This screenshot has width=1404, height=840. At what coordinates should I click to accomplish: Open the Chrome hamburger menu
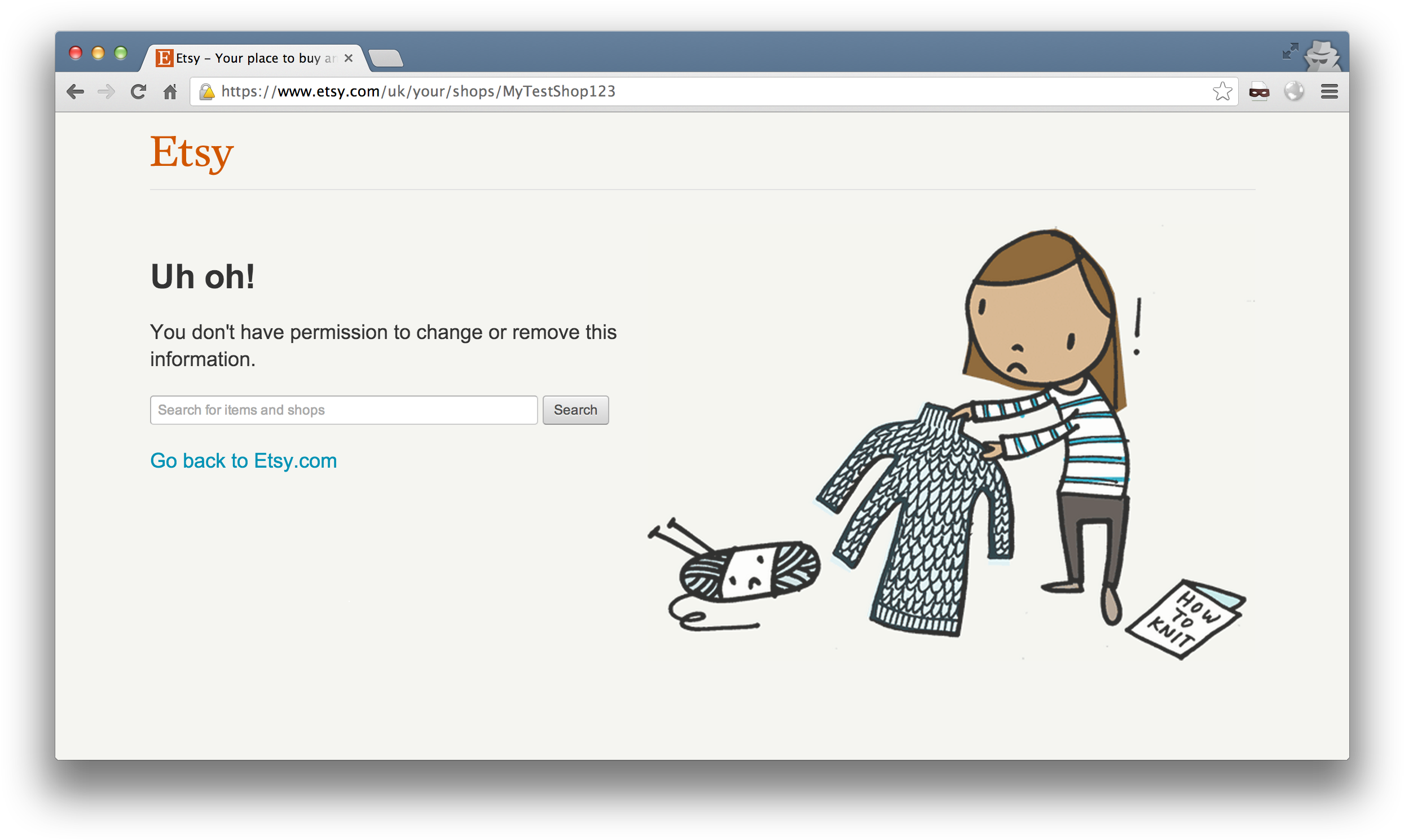coord(1329,92)
